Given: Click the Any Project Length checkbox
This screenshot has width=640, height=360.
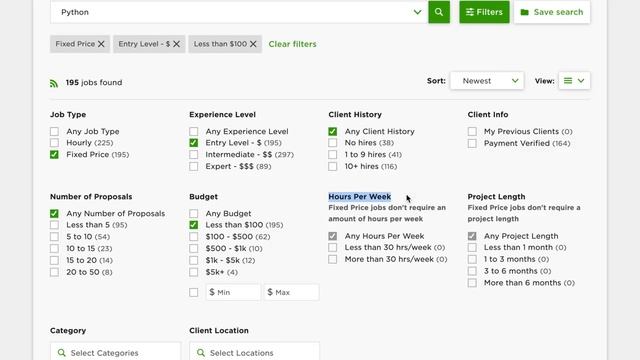Looking at the screenshot, I should tap(472, 236).
